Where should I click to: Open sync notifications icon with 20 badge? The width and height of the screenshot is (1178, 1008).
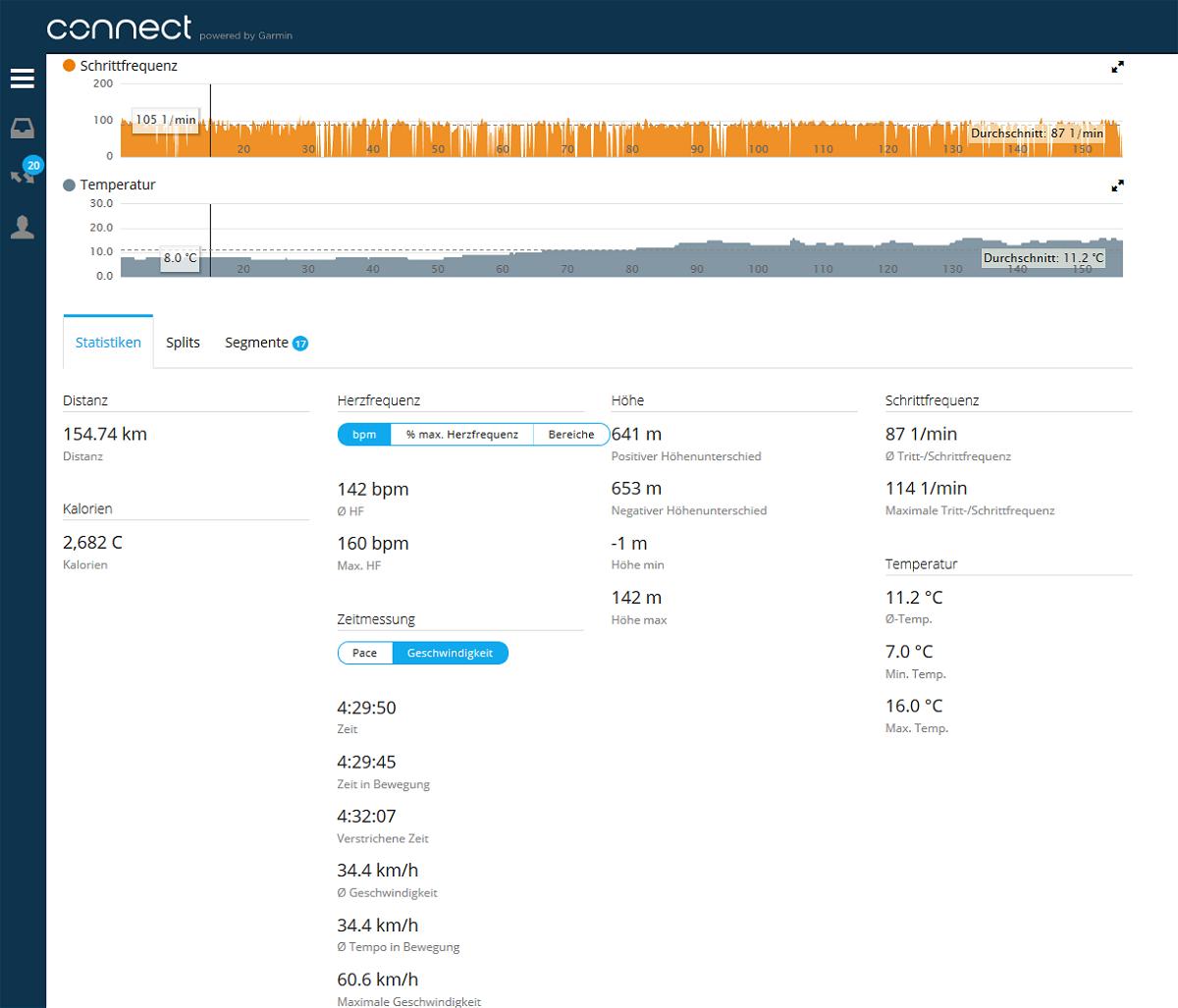coord(24,175)
